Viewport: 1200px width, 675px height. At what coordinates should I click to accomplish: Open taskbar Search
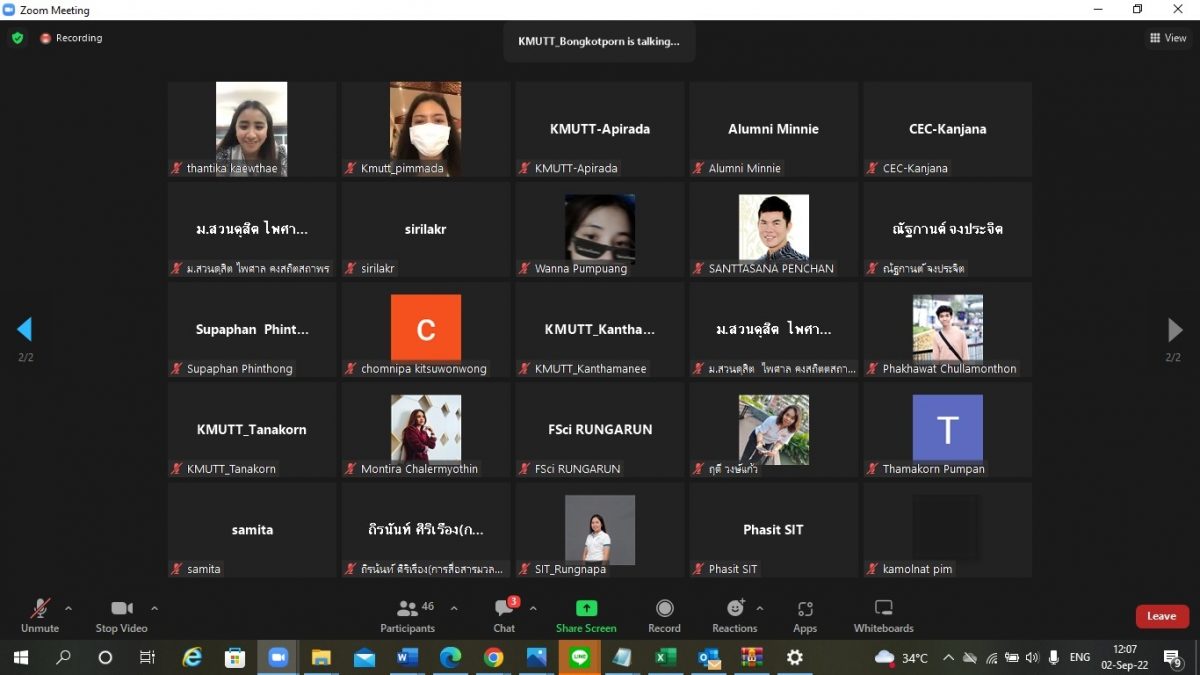[x=63, y=658]
